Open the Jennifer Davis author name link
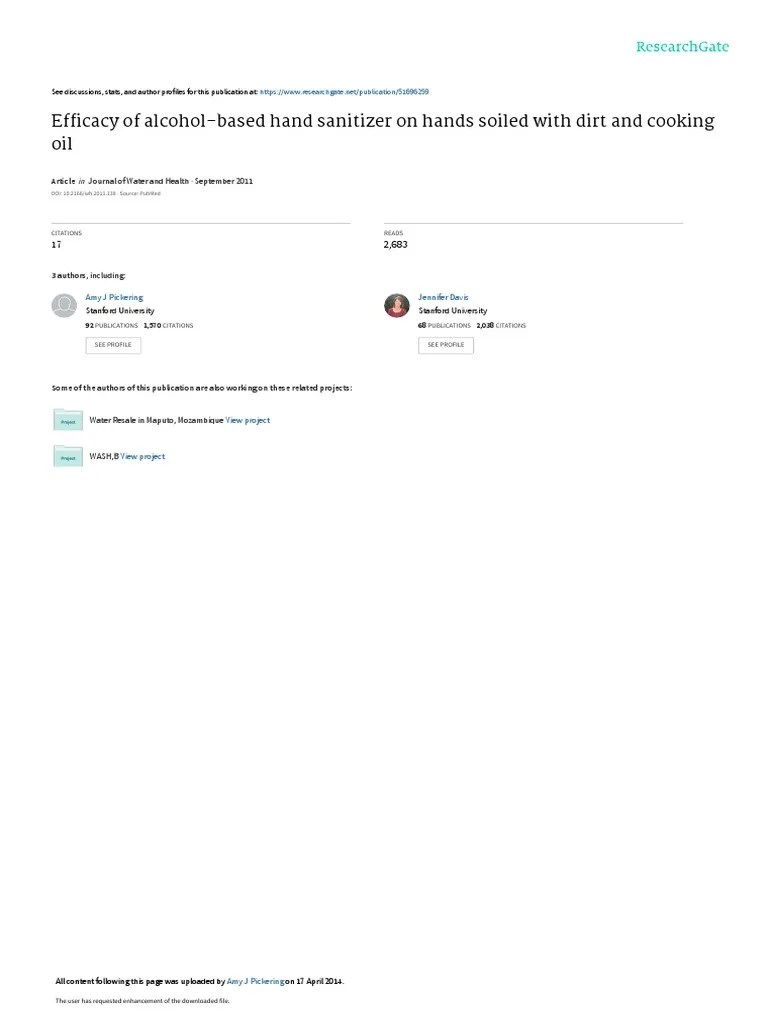This screenshot has height=1024, width=768. pos(443,297)
